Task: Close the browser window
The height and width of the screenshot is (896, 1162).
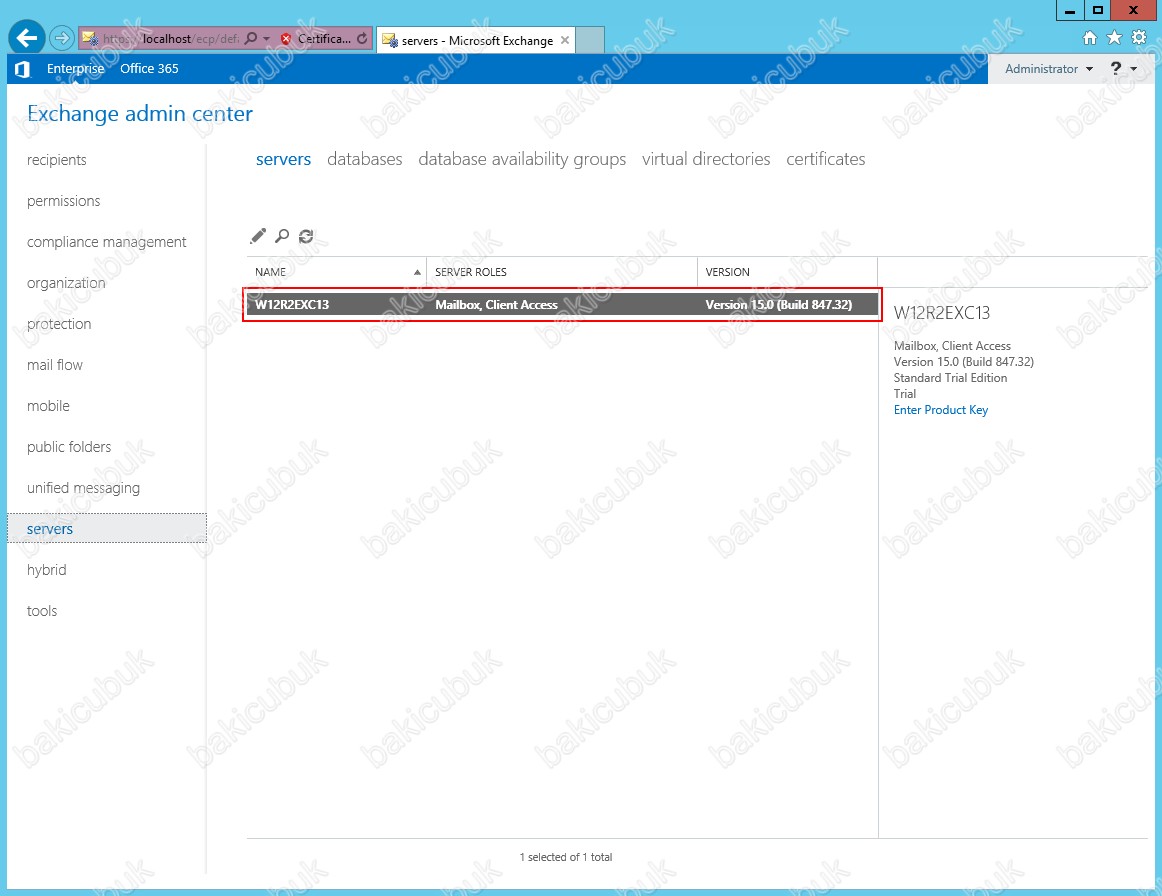Action: pyautogui.click(x=1134, y=10)
